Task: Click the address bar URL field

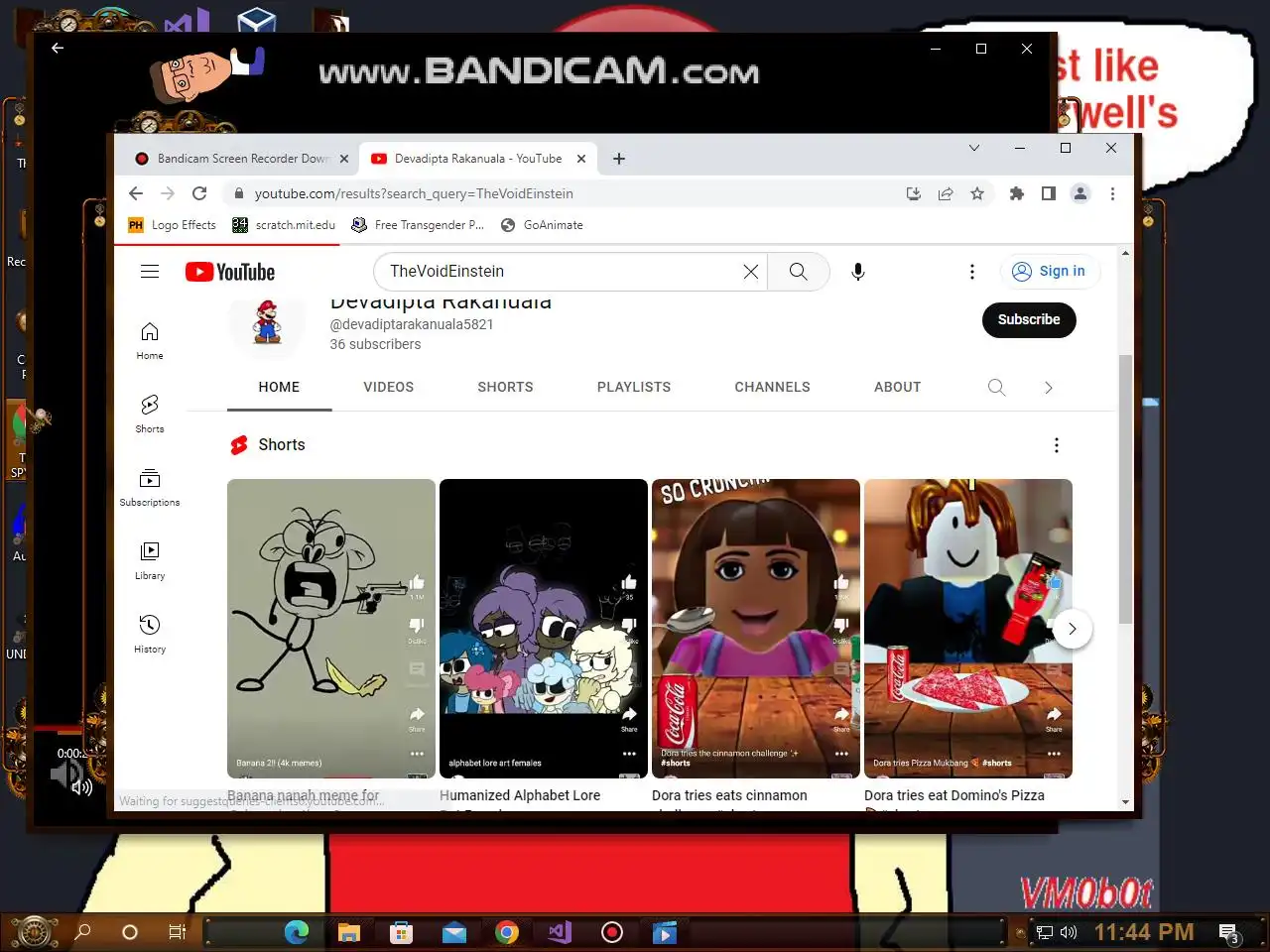Action: point(566,193)
